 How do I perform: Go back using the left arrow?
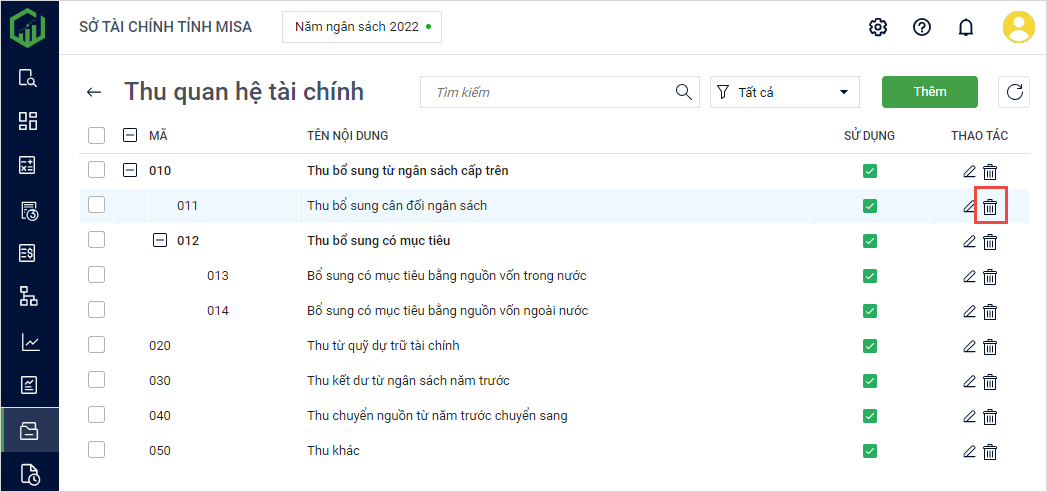94,92
